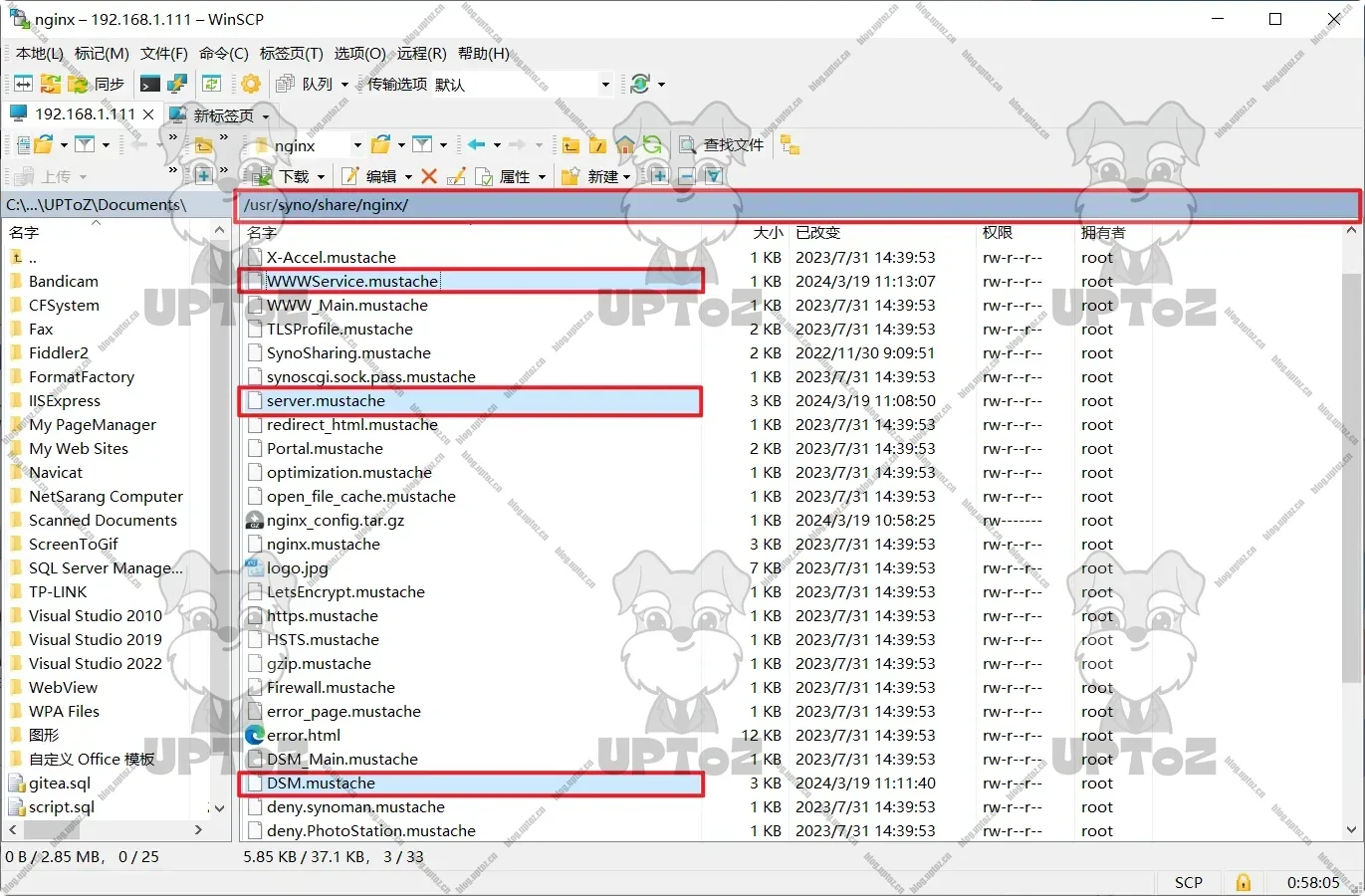
Task: Open the 文件(F) menu
Action: point(164,54)
